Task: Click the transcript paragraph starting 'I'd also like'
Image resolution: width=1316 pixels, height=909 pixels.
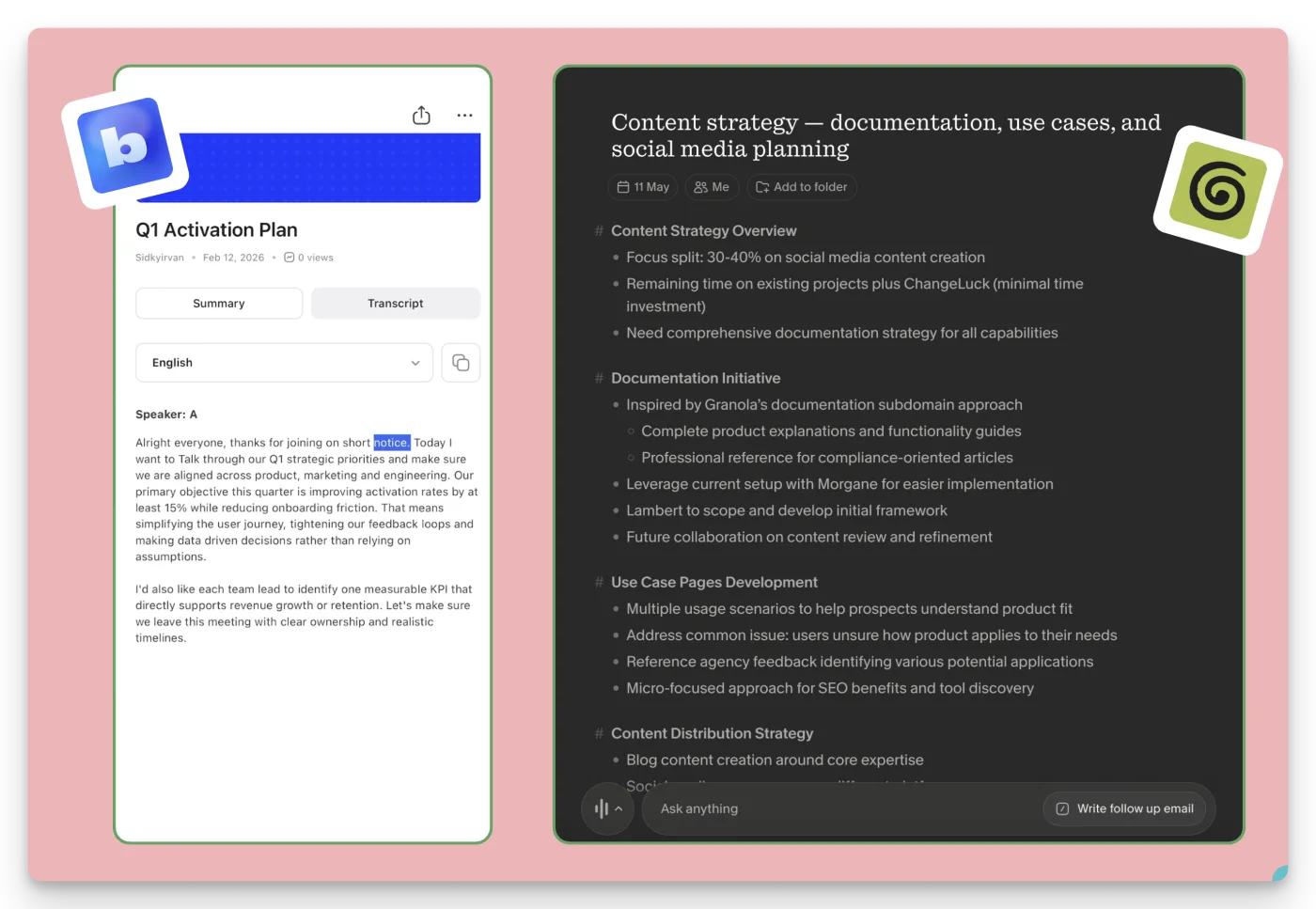Action: [x=304, y=614]
